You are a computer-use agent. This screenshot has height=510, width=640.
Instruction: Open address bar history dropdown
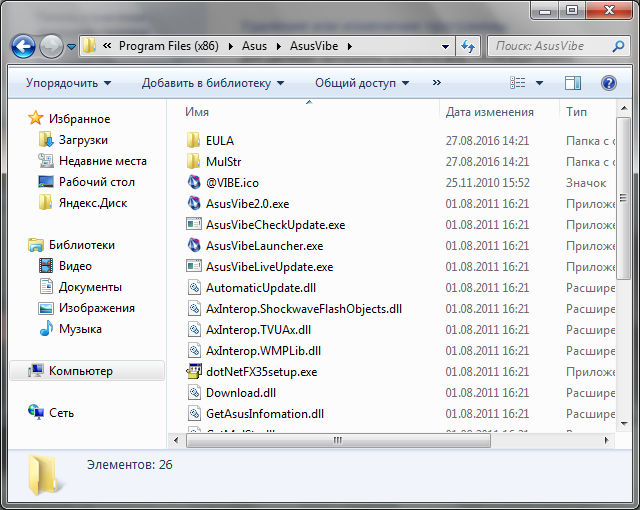pyautogui.click(x=445, y=47)
